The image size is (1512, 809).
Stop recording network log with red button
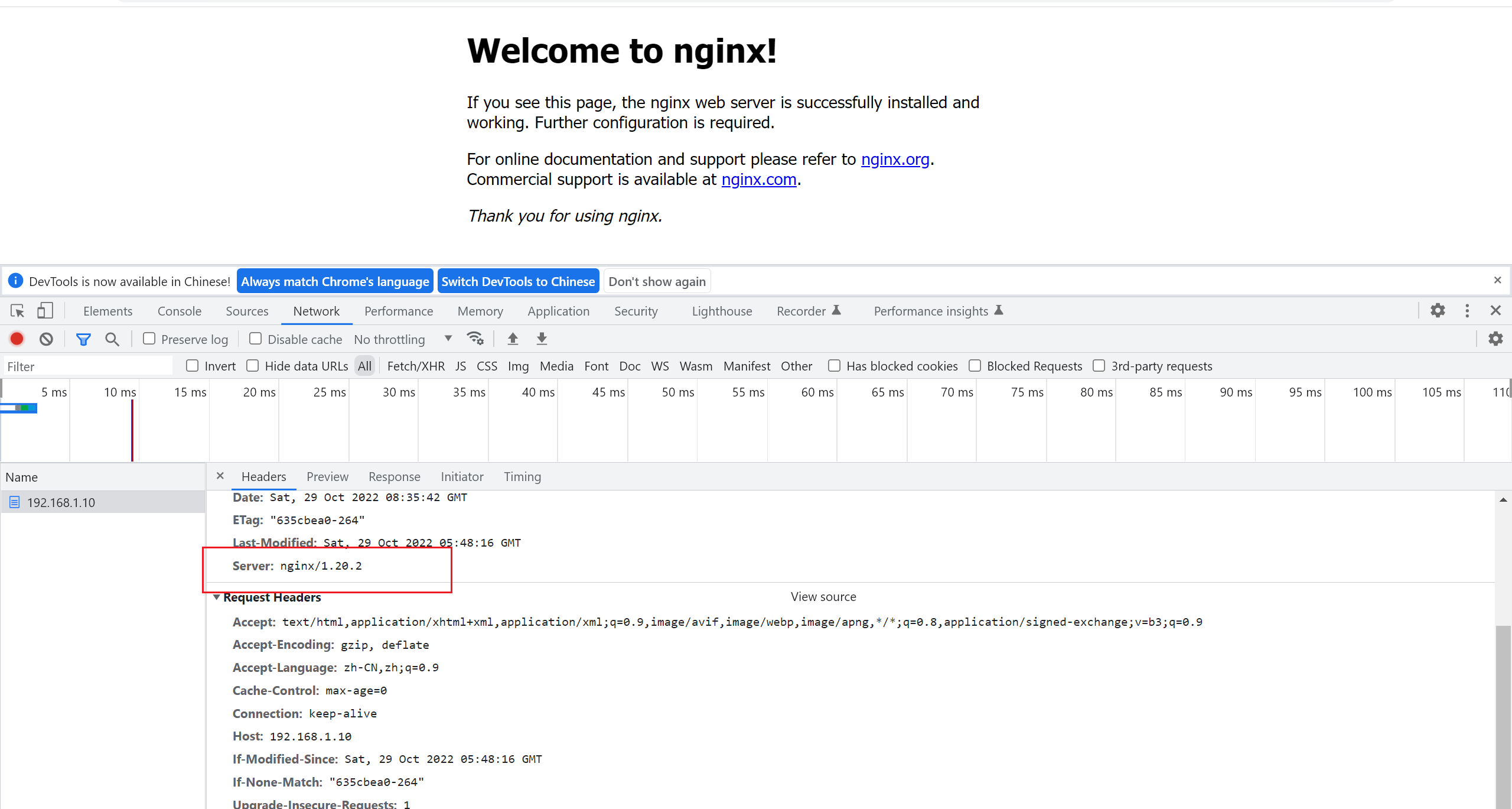[x=17, y=339]
